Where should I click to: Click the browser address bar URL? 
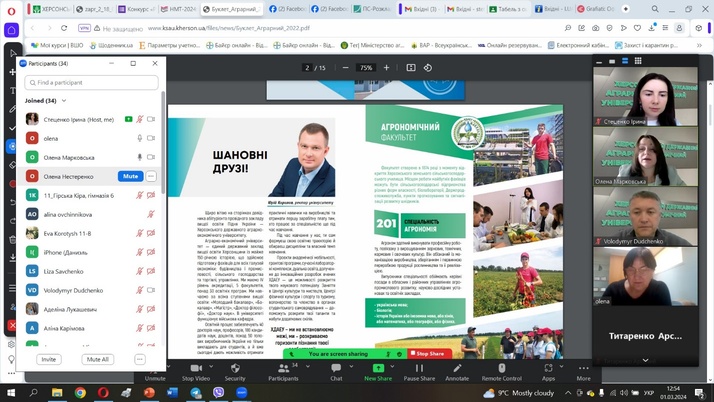[229, 28]
